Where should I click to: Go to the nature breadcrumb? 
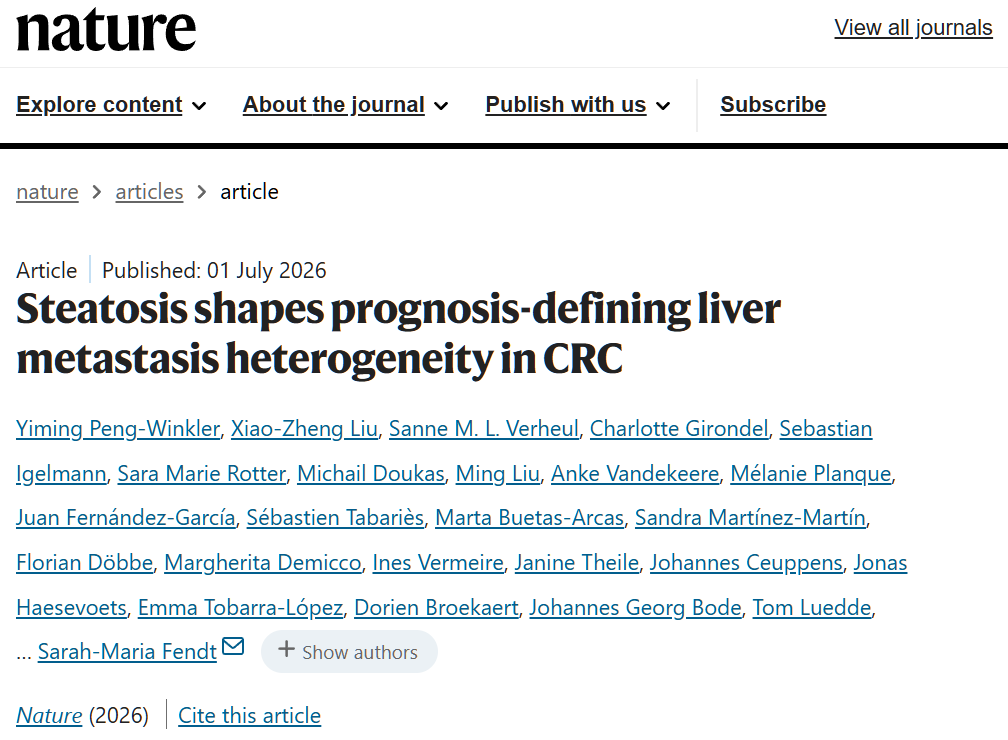[47, 192]
